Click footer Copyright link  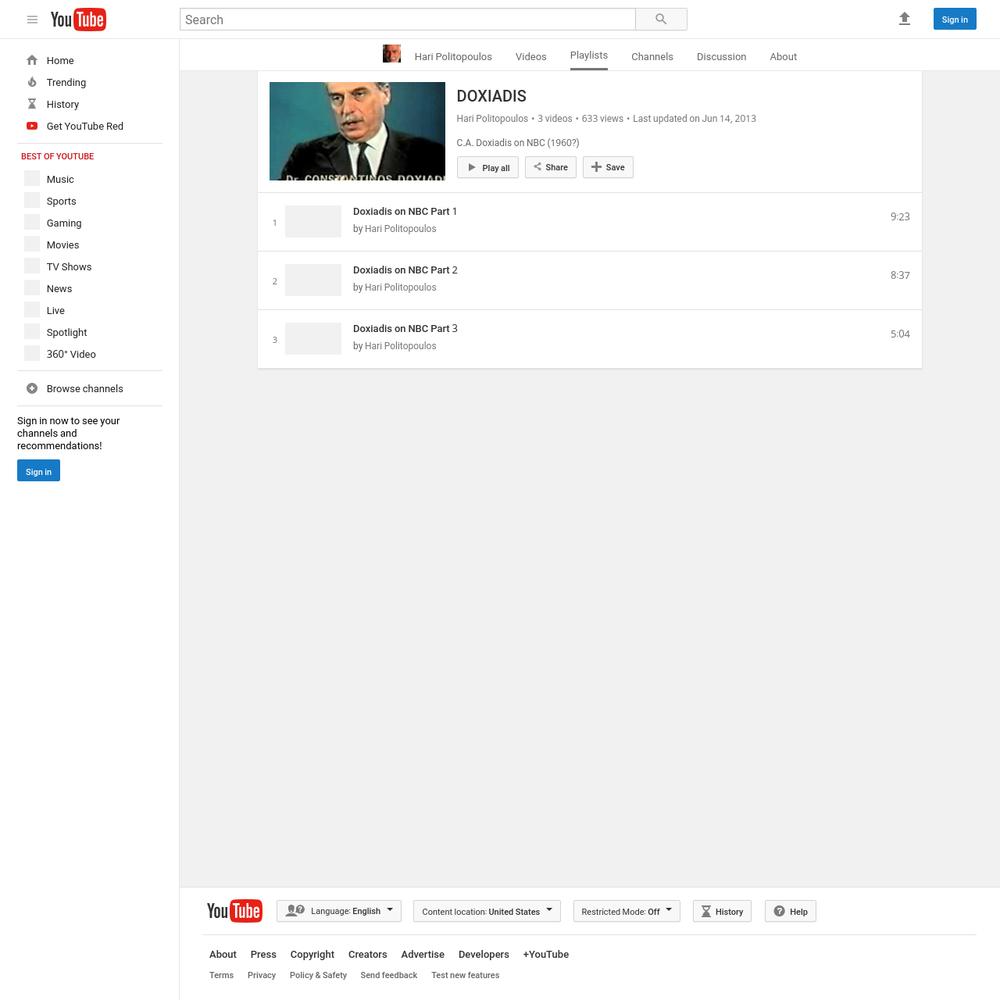[x=312, y=954]
